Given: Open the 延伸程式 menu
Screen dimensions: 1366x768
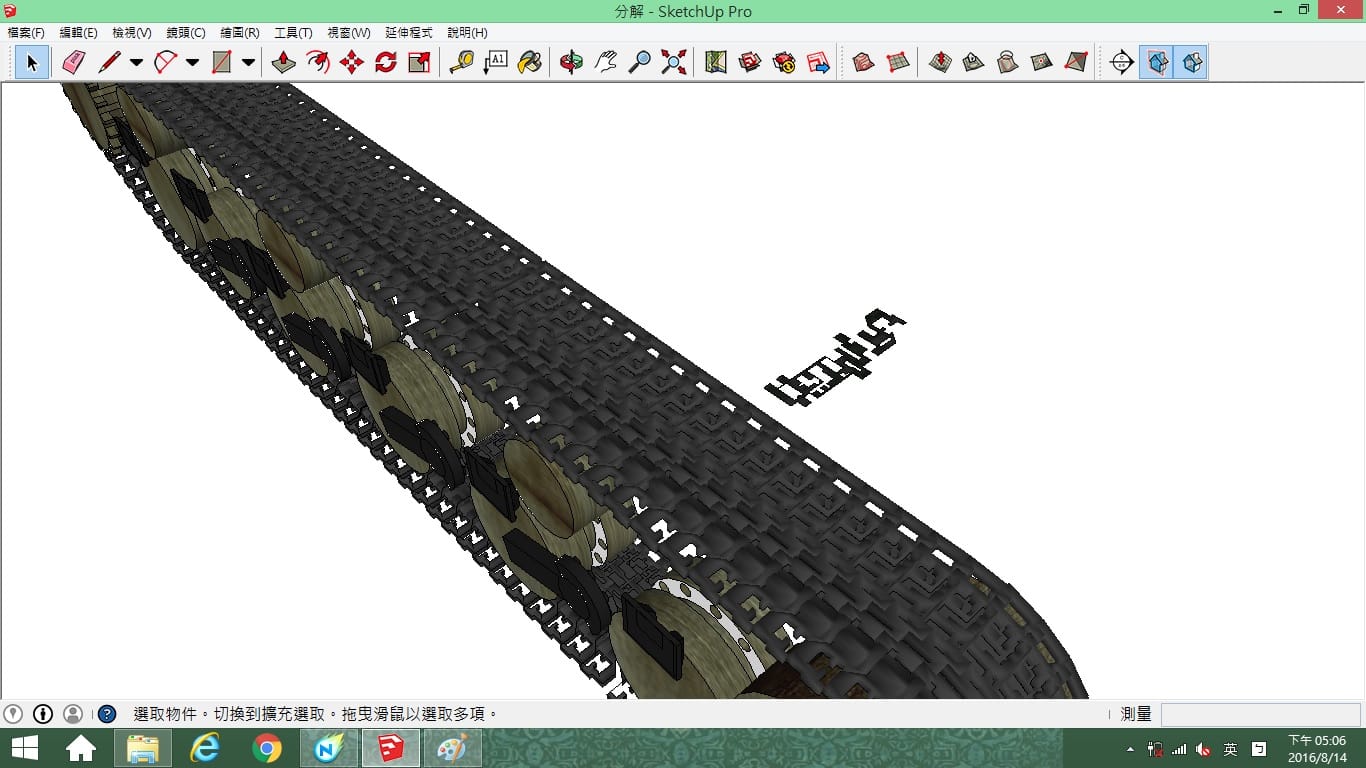Looking at the screenshot, I should (407, 33).
